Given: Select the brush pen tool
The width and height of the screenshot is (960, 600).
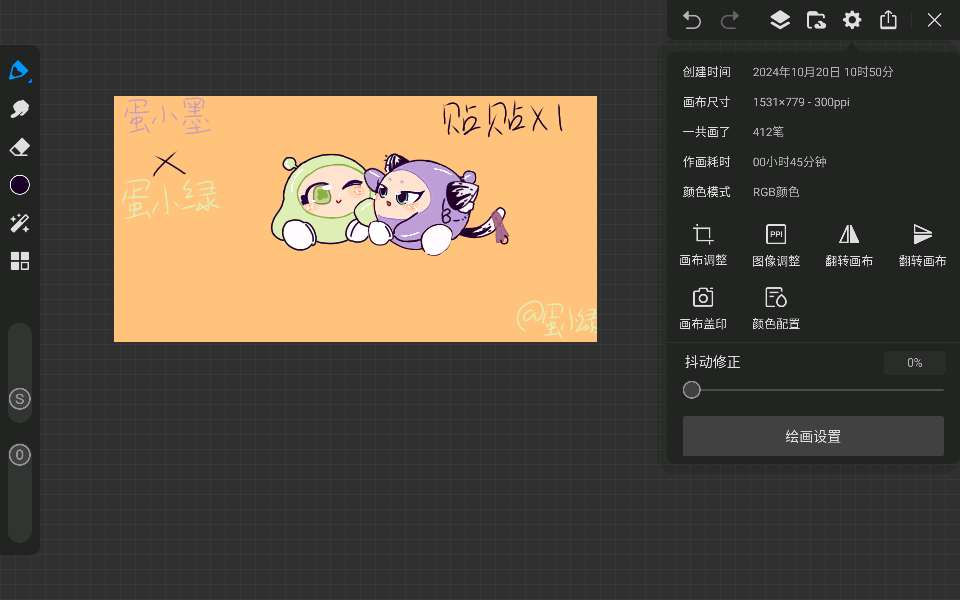Looking at the screenshot, I should point(19,71).
